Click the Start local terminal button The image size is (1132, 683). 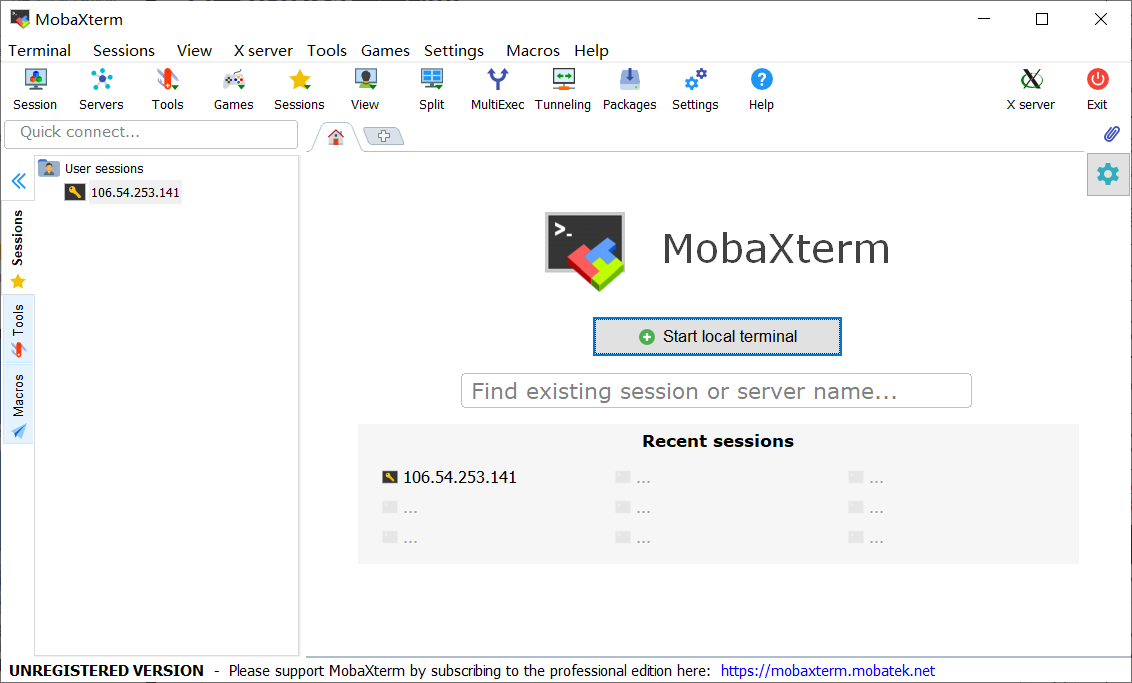click(718, 336)
